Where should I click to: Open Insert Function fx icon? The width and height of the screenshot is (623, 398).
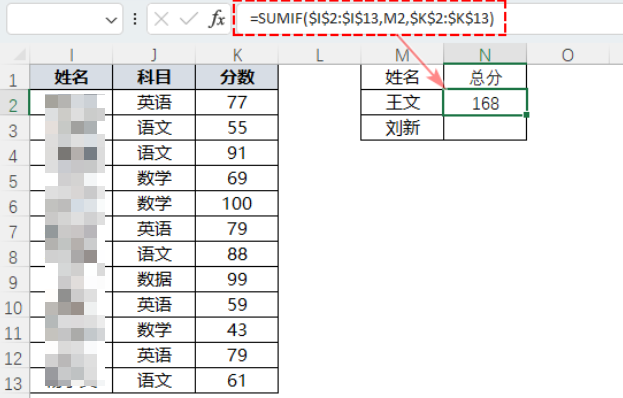point(217,19)
